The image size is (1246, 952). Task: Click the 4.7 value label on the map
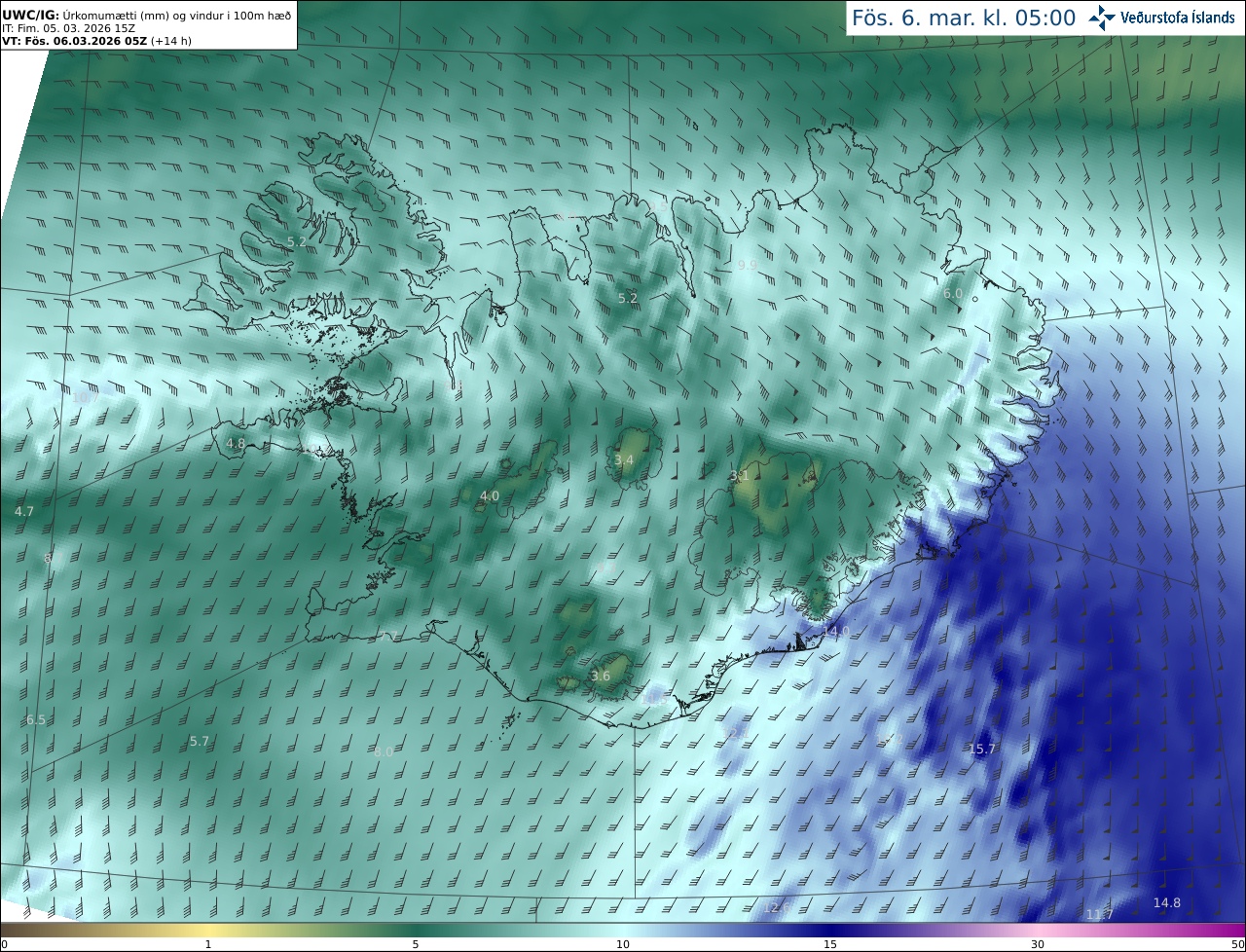[24, 511]
